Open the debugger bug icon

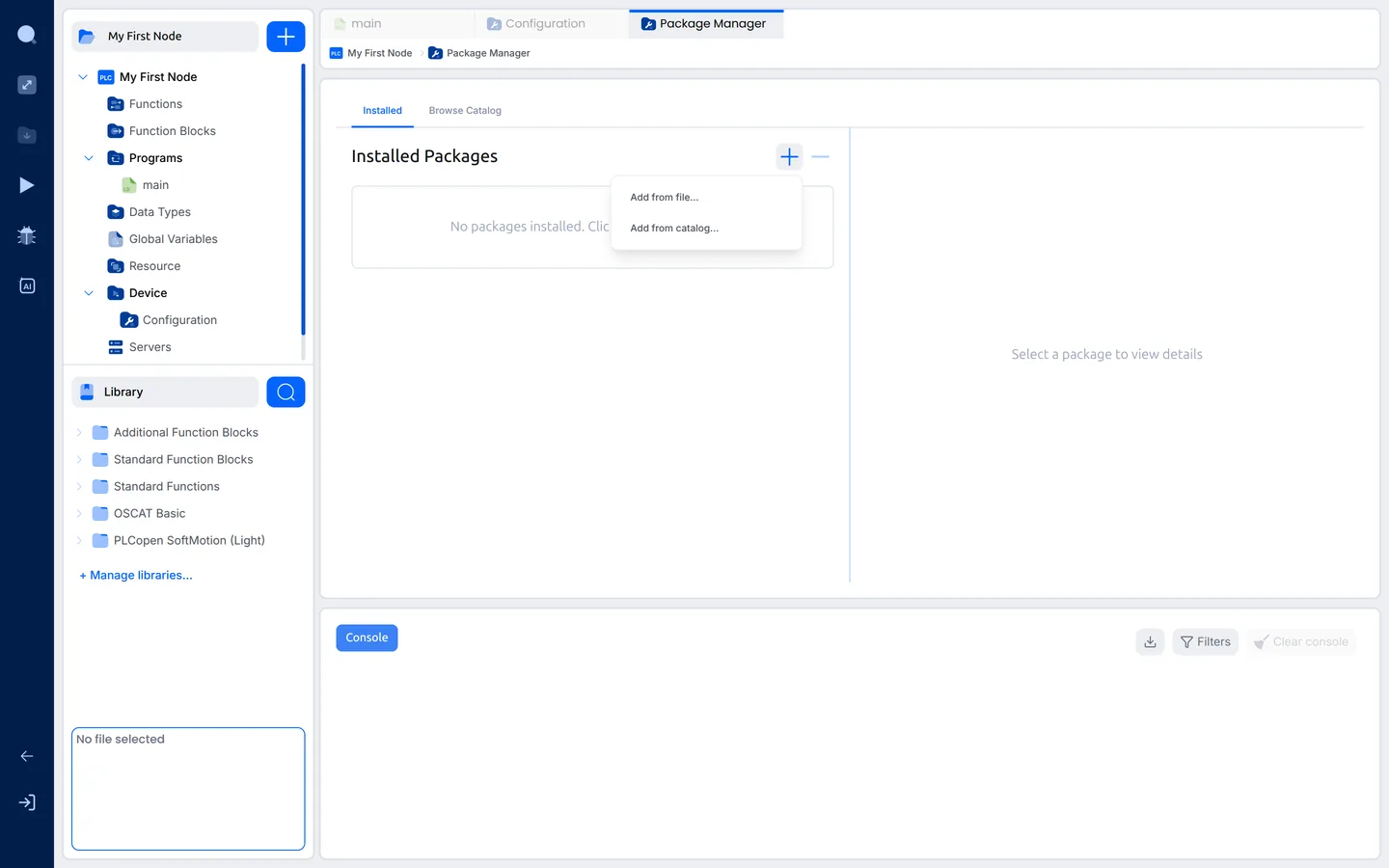coord(27,235)
